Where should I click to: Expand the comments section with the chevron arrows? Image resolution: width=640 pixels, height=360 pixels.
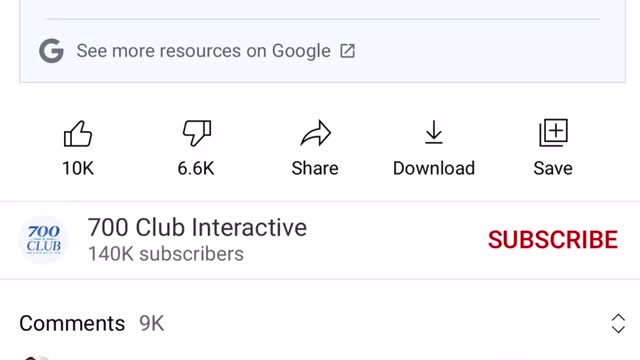point(618,324)
